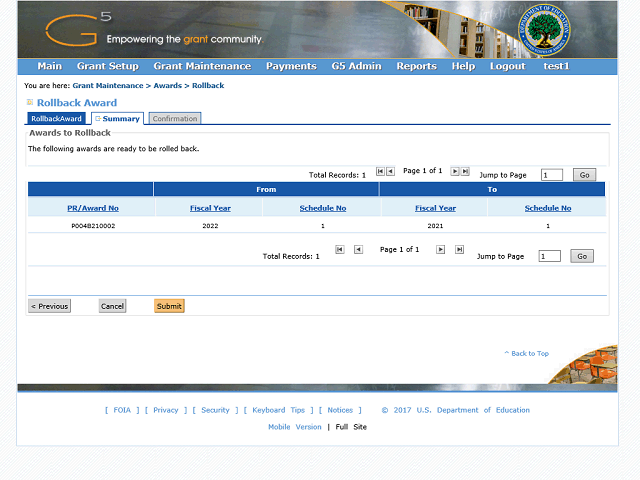Click previous-page icon in bottom pagination
This screenshot has width=640, height=480.
358,249
